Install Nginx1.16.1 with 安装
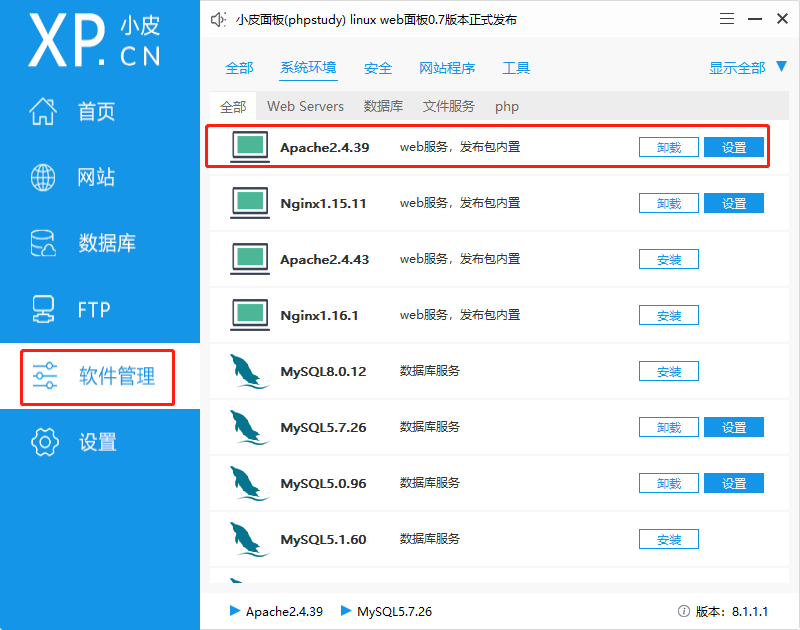 668,315
